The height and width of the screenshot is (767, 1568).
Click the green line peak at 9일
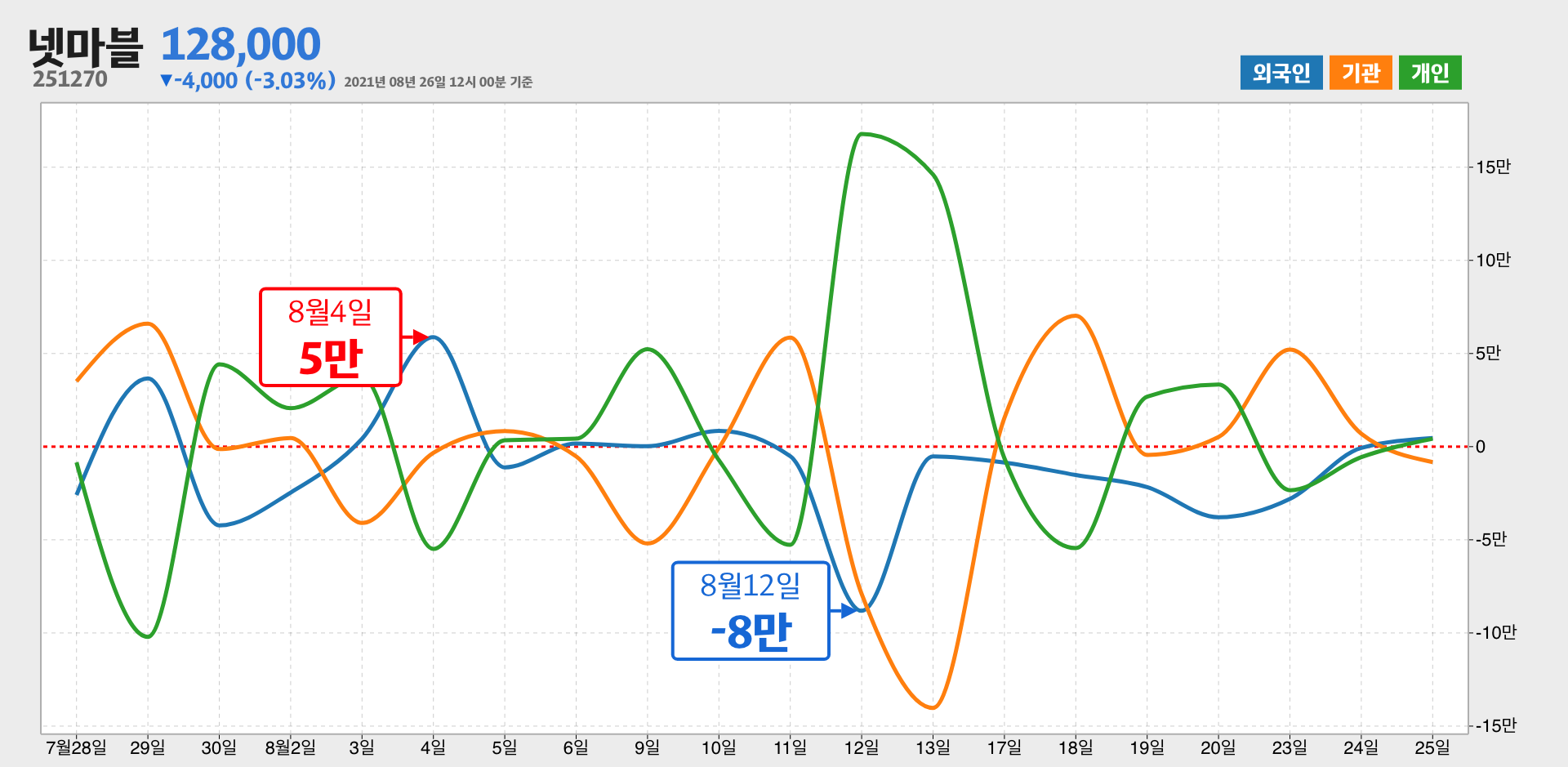[647, 350]
